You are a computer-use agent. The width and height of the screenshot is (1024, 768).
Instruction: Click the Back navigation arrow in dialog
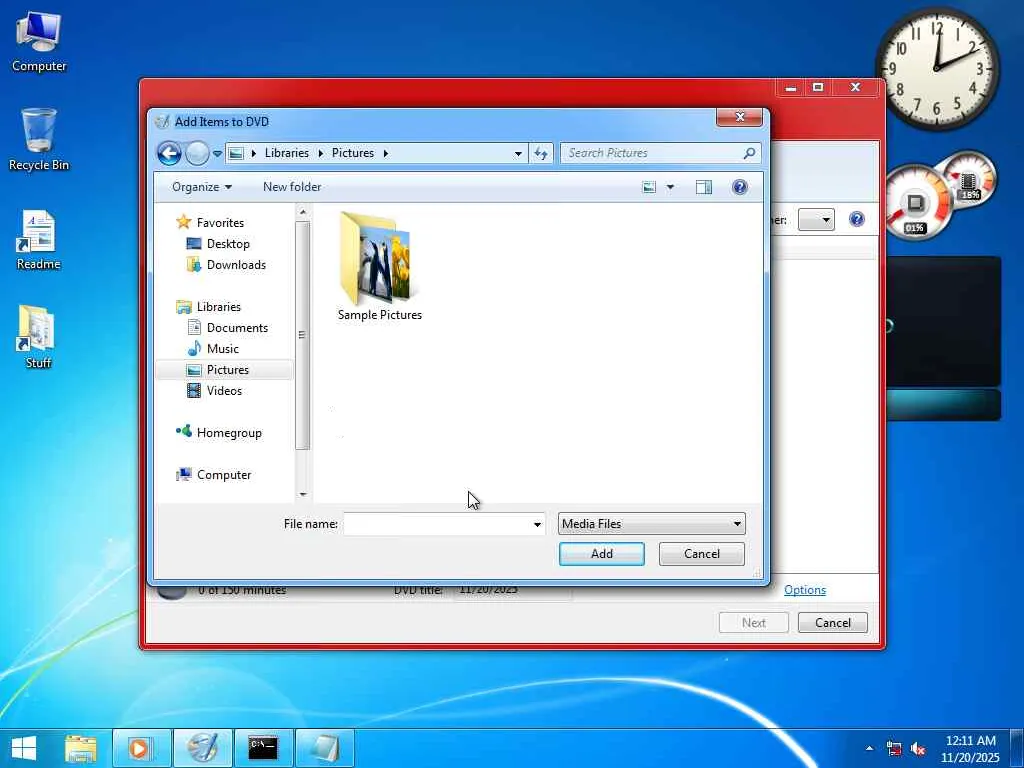[169, 153]
